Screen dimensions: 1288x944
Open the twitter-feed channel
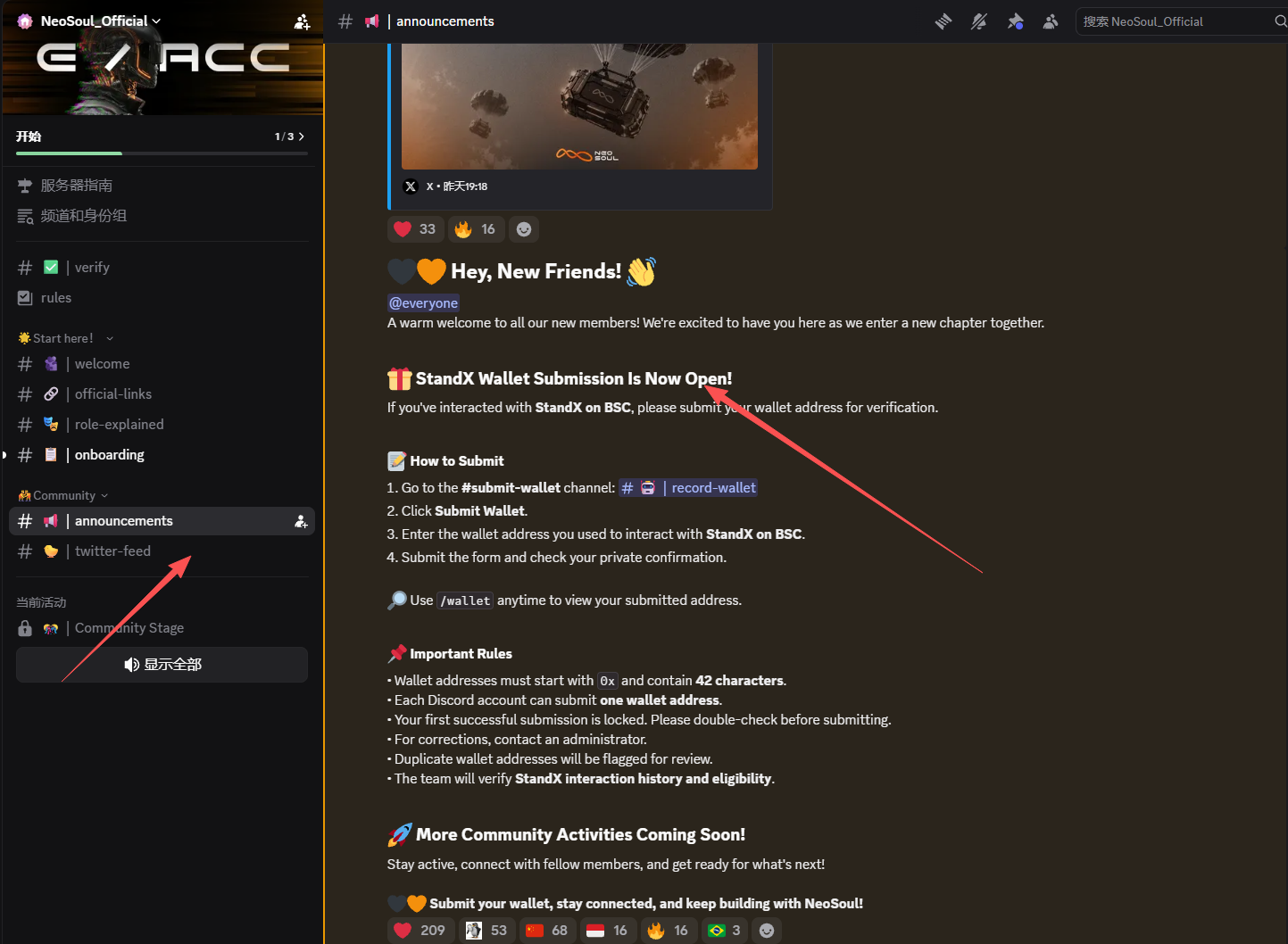click(162, 551)
